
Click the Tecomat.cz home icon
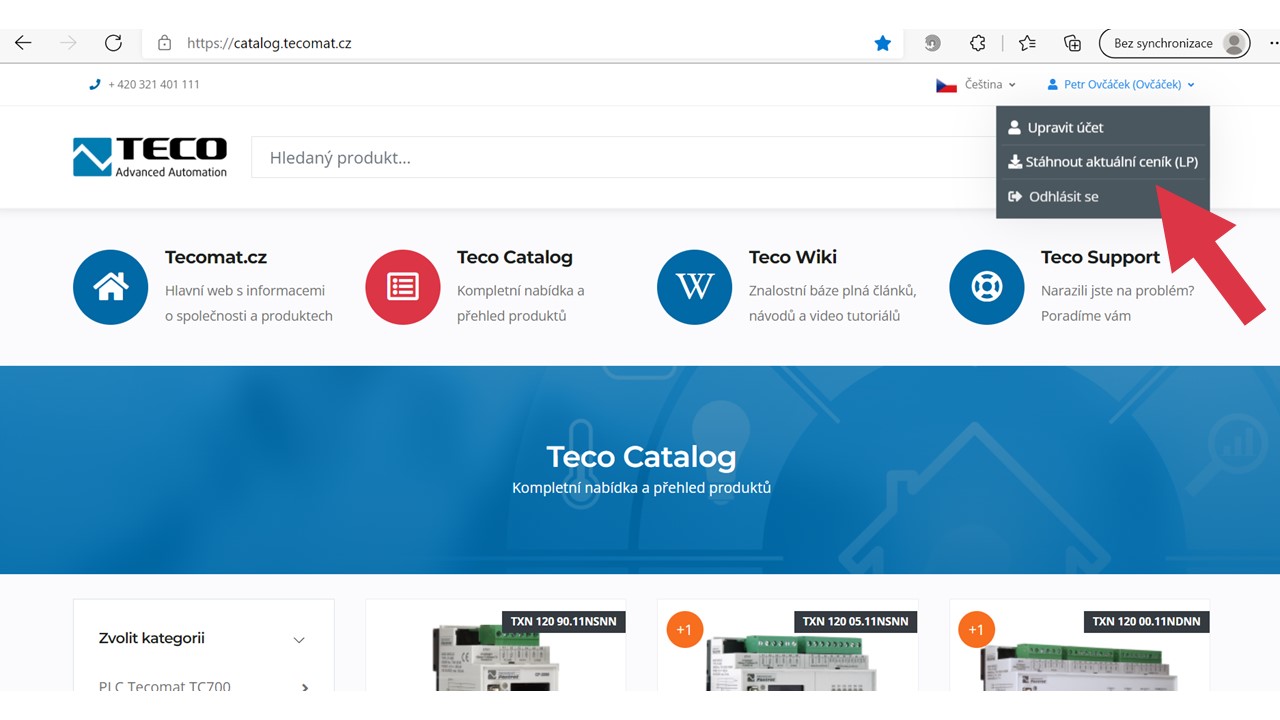click(110, 287)
